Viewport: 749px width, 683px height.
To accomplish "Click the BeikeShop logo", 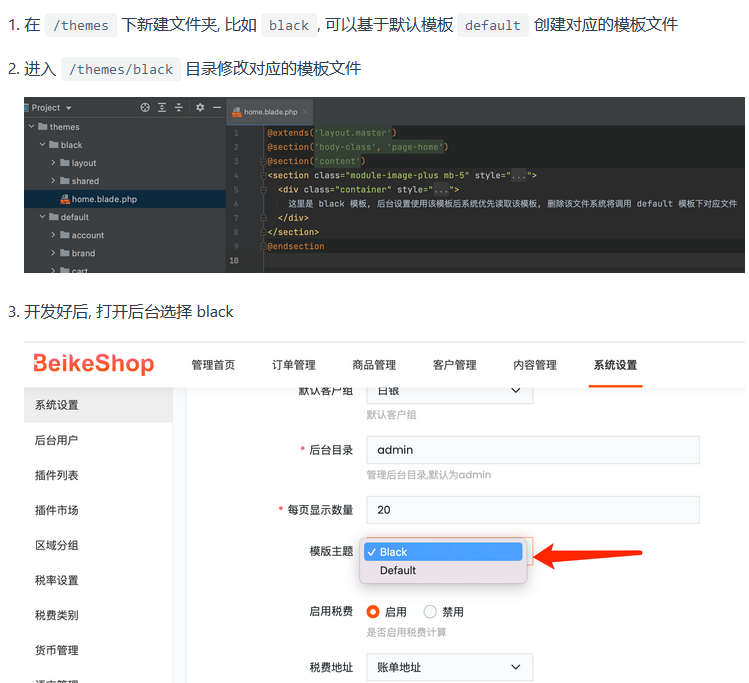I will (x=94, y=363).
